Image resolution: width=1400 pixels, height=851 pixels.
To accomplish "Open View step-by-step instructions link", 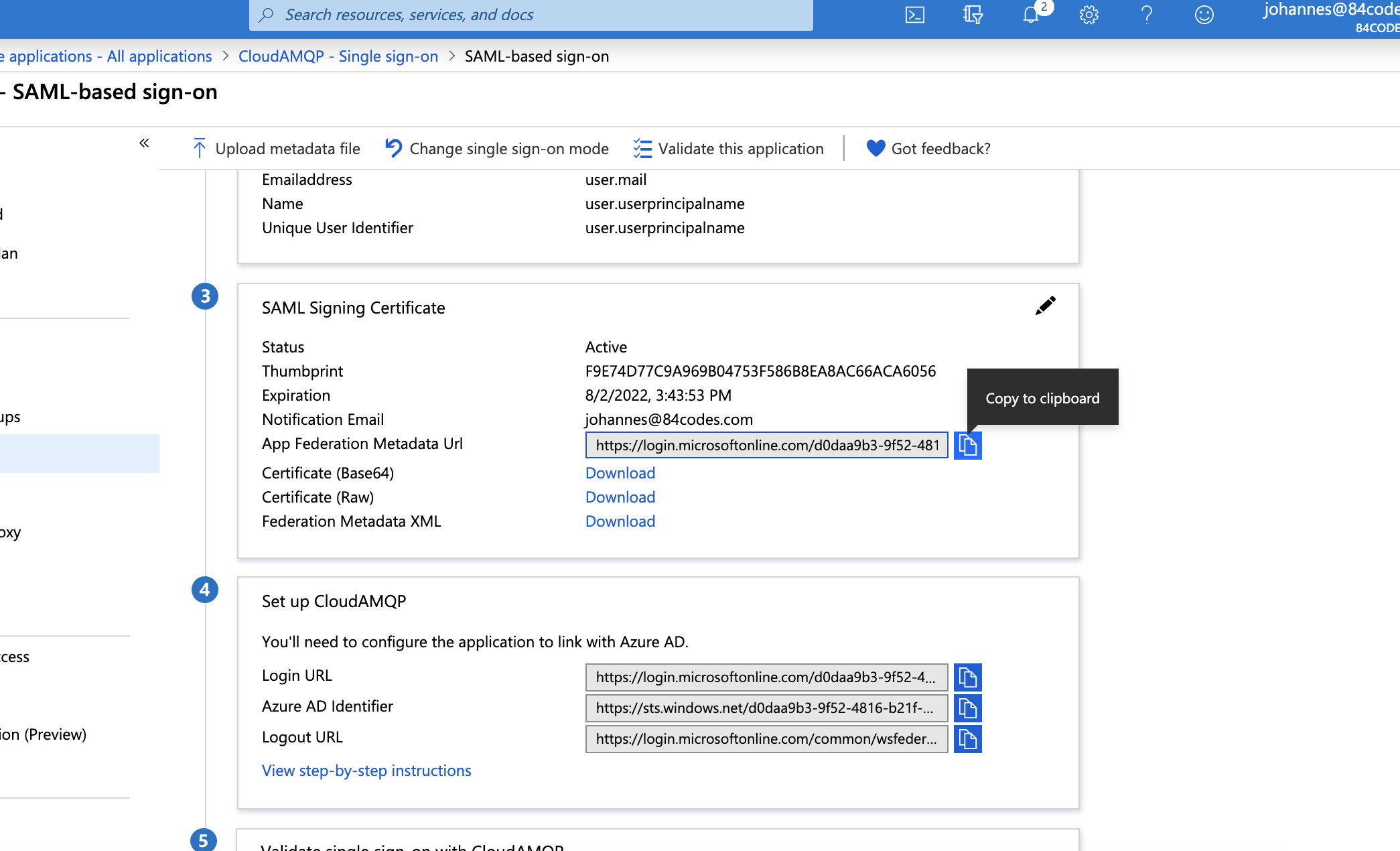I will (x=366, y=771).
